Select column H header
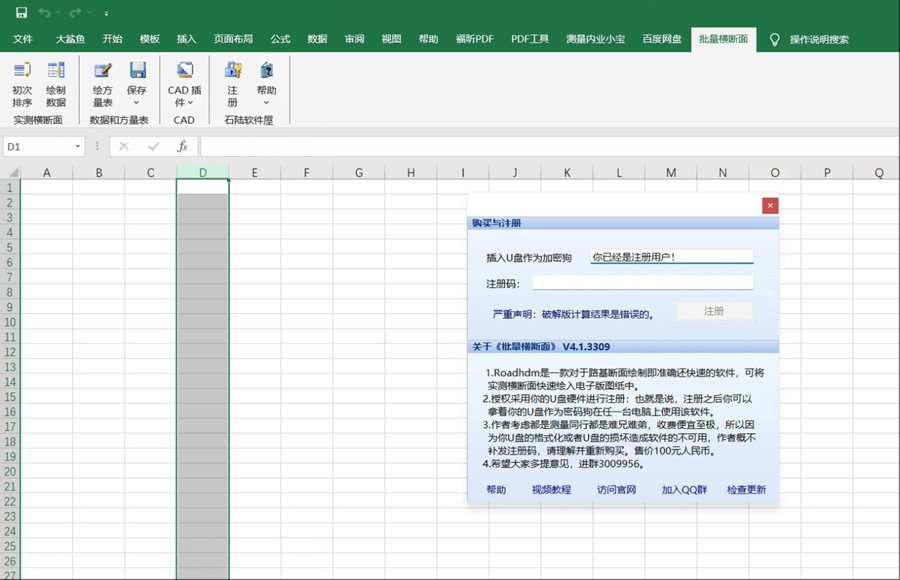The width and height of the screenshot is (900, 580). coord(411,172)
